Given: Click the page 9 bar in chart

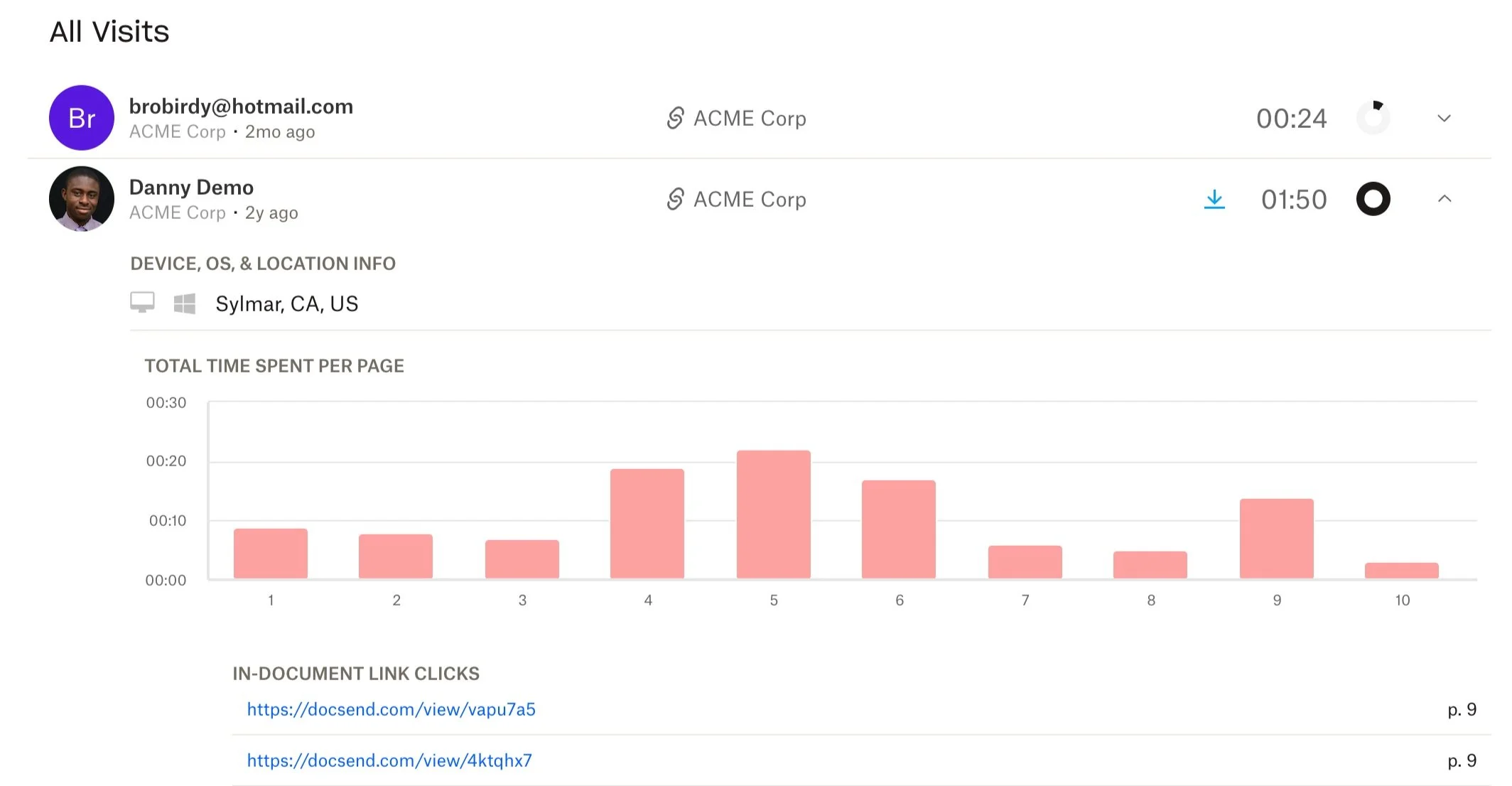Looking at the screenshot, I should (x=1276, y=539).
